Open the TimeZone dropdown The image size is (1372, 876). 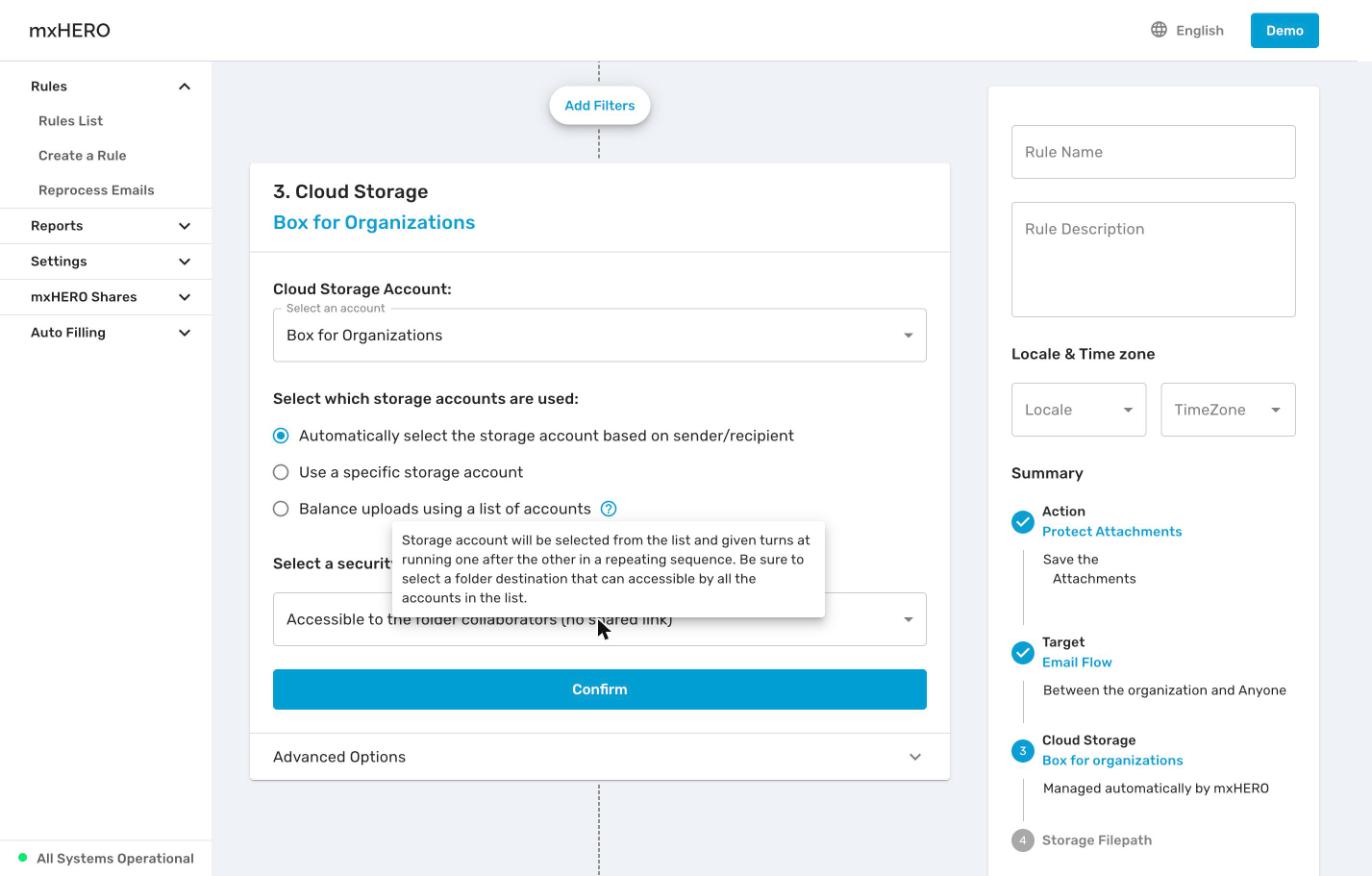point(1228,410)
